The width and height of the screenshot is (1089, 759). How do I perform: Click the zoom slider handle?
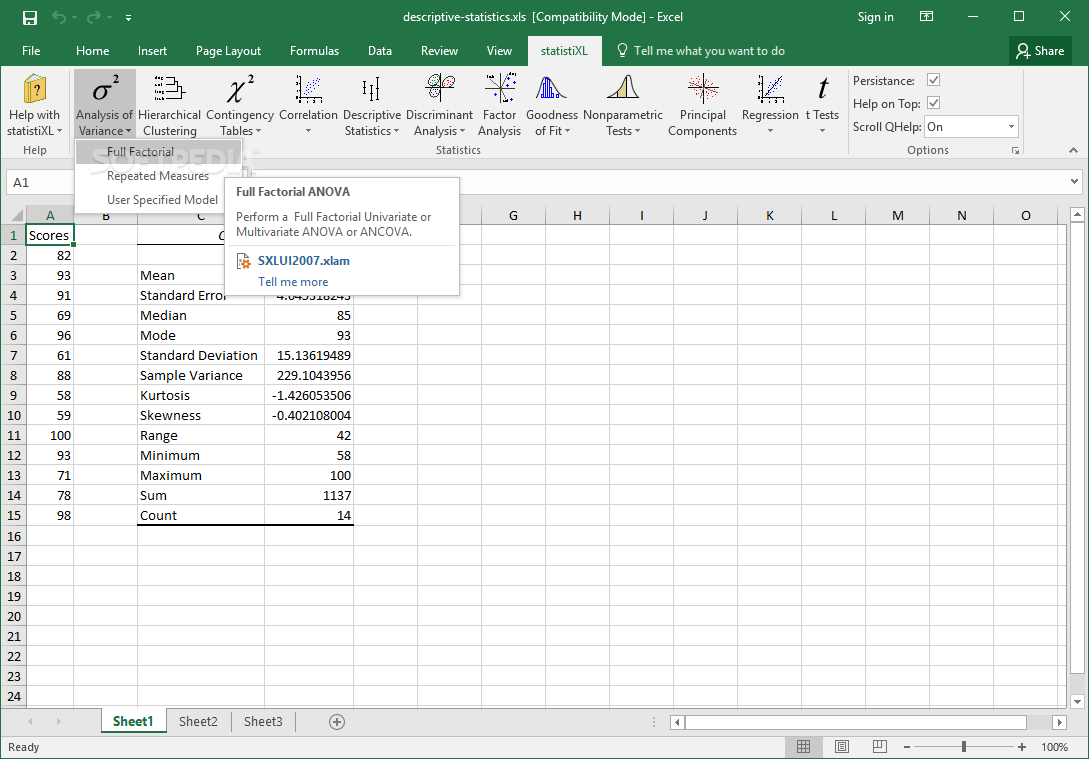964,747
